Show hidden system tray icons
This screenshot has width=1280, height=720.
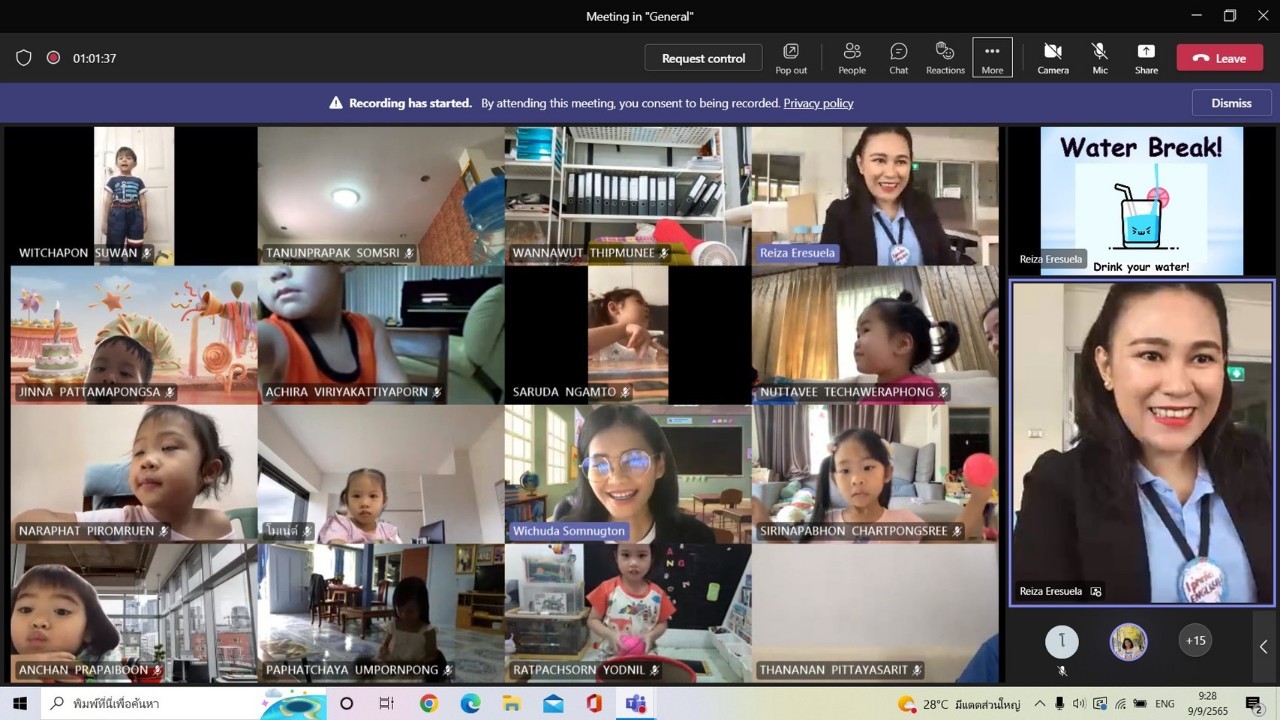point(1040,704)
